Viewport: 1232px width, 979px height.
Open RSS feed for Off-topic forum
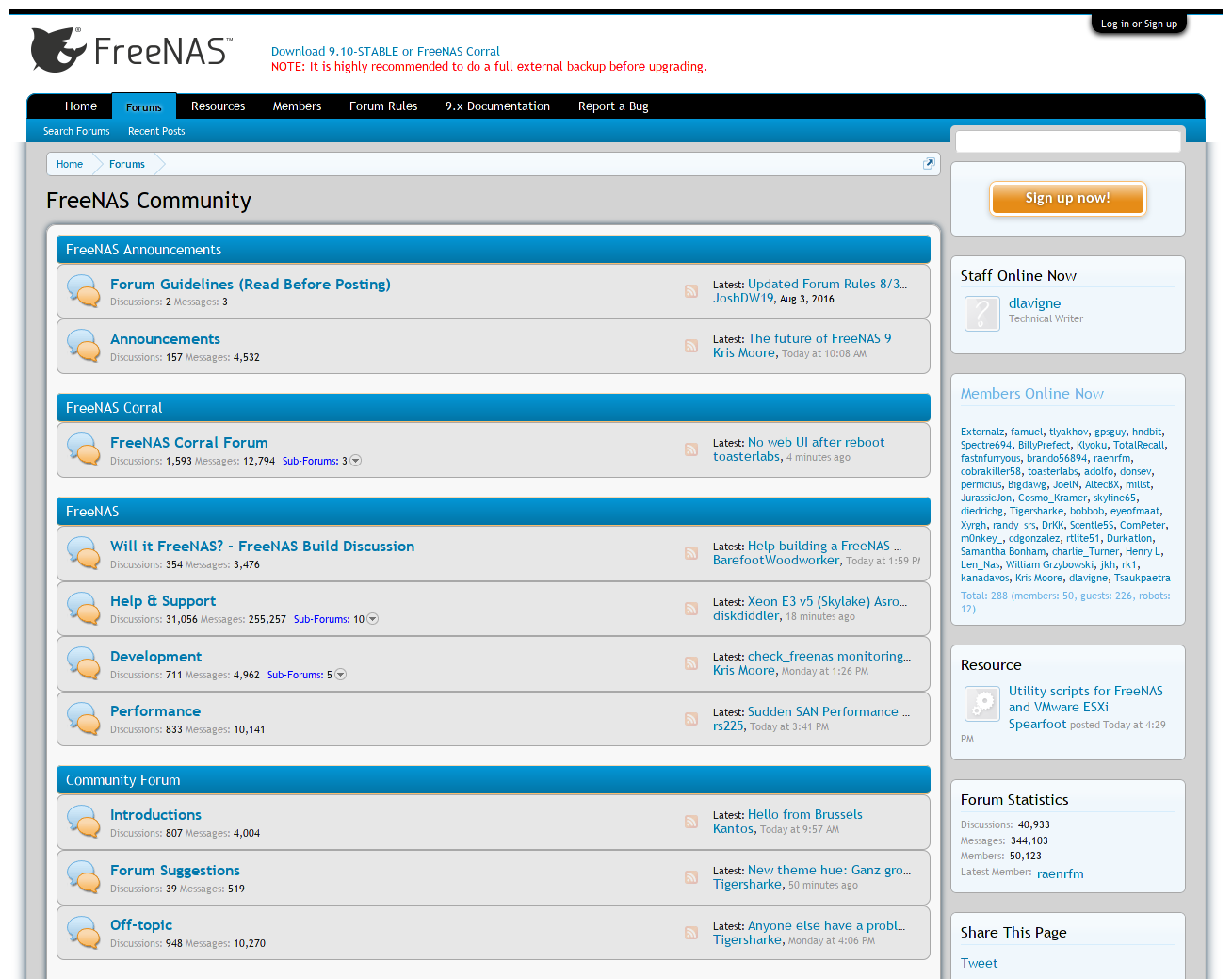pos(691,933)
